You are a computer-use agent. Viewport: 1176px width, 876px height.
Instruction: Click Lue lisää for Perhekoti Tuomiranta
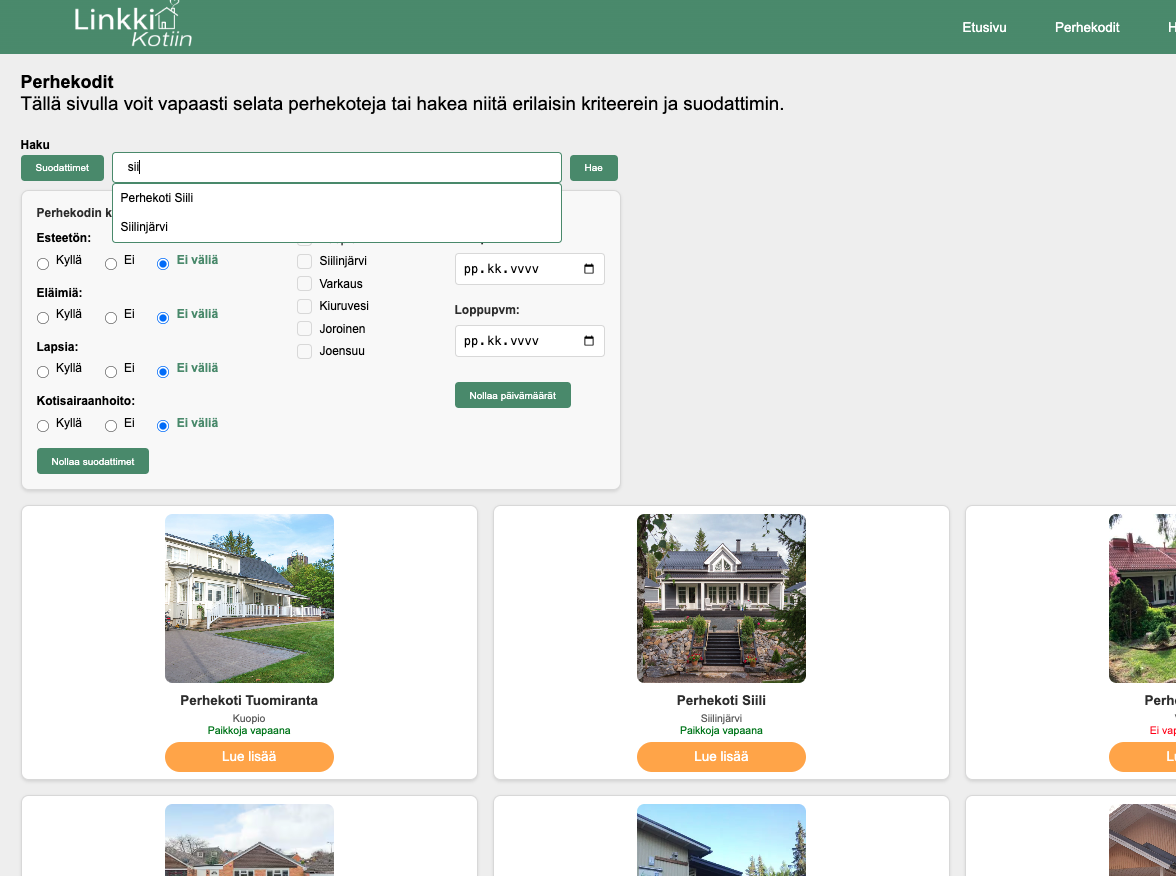(x=249, y=757)
